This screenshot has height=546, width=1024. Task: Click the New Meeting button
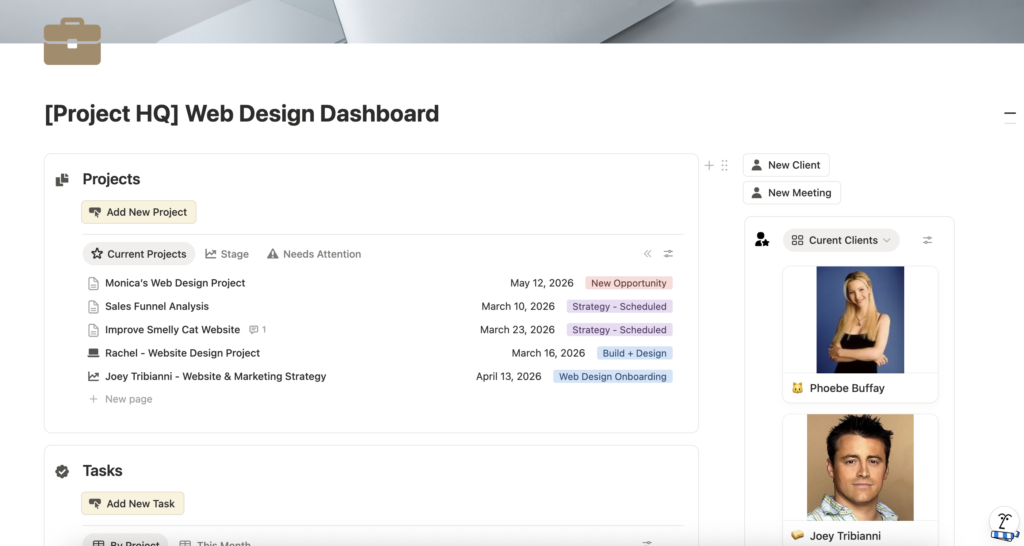792,193
